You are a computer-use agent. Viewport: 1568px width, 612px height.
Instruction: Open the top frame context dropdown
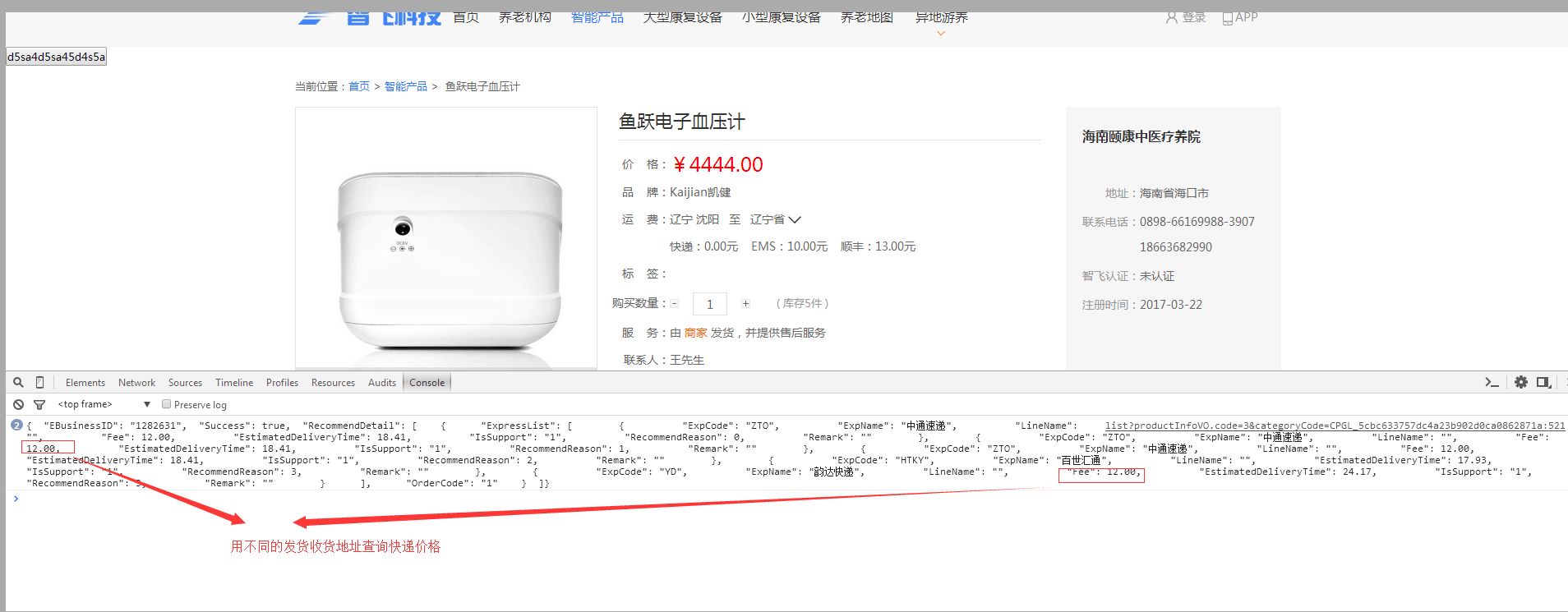point(104,404)
